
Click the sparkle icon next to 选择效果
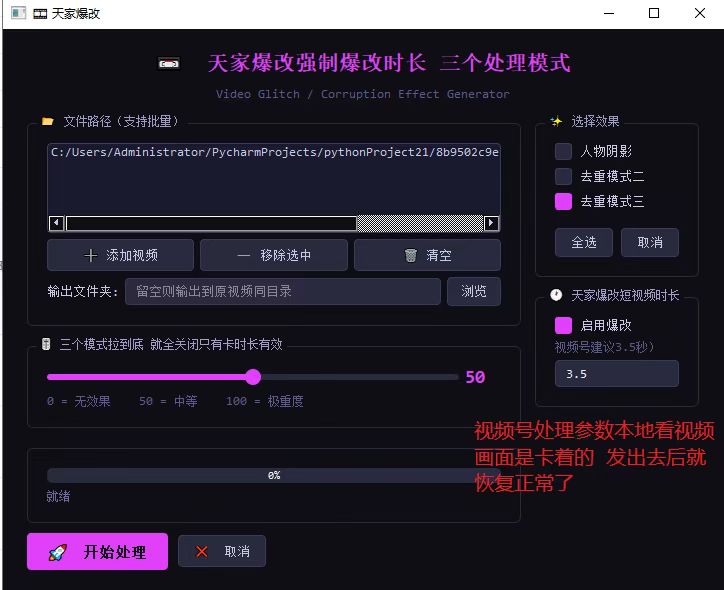tap(556, 121)
